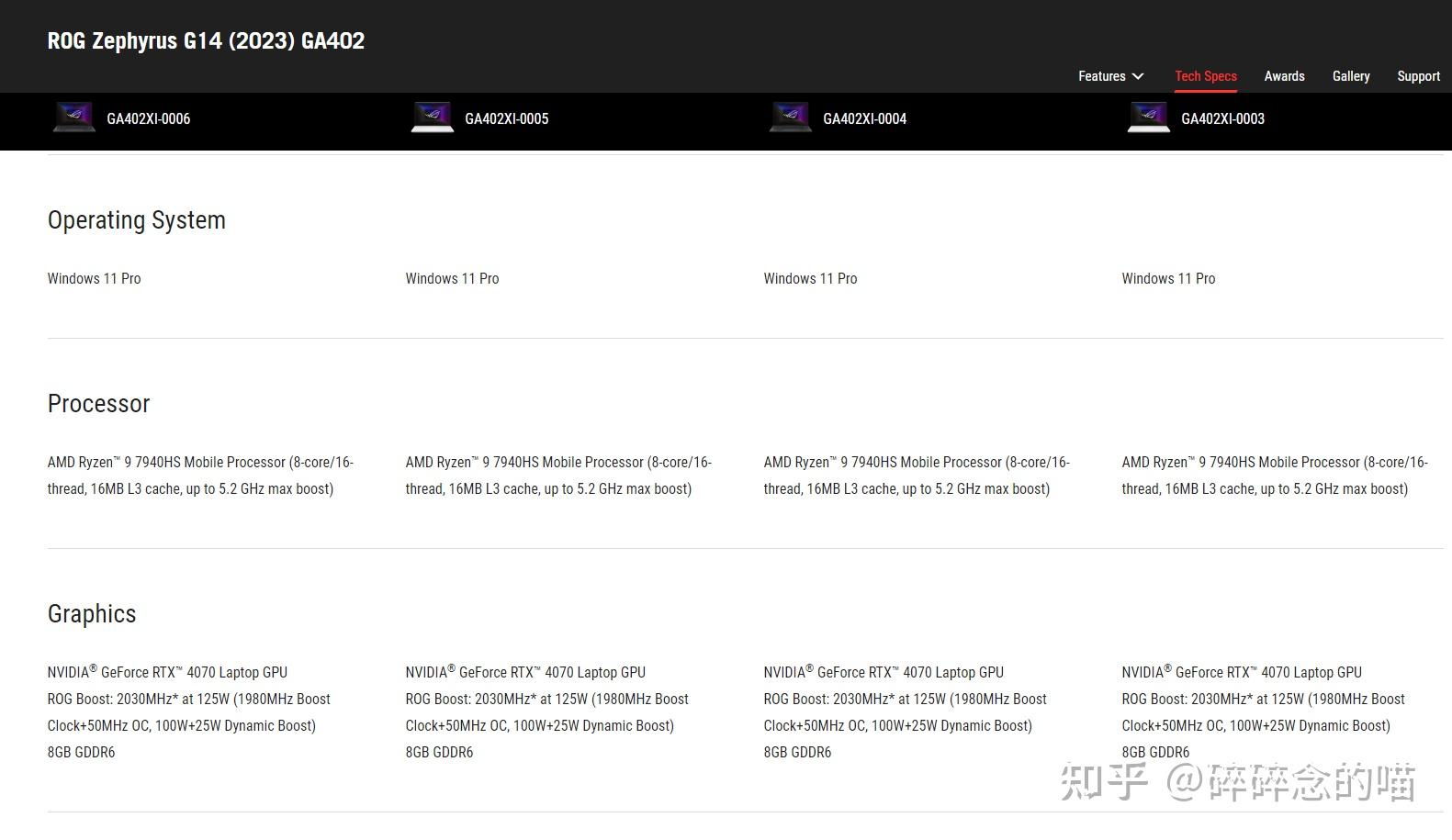1452x840 pixels.
Task: Click the Ryzen 9 7940HS text for GA402XI-0004
Action: click(x=917, y=476)
